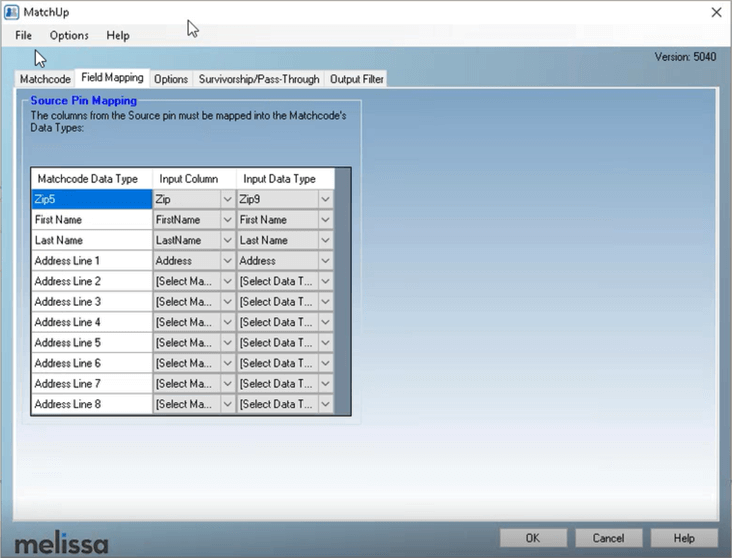Viewport: 732px width, 558px height.
Task: Open the First Name input data type dropdown
Action: pyautogui.click(x=325, y=220)
